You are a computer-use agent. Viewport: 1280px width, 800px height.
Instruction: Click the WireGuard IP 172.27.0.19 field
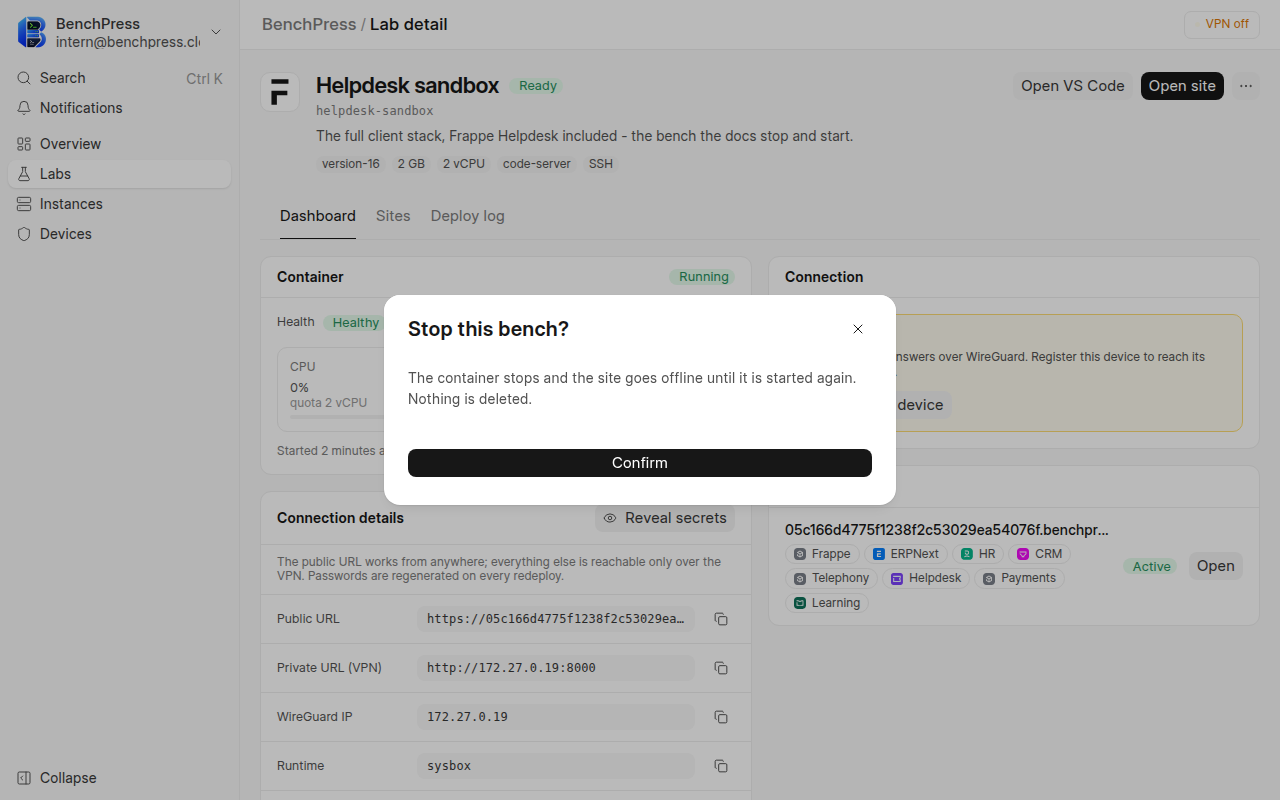[x=556, y=717]
